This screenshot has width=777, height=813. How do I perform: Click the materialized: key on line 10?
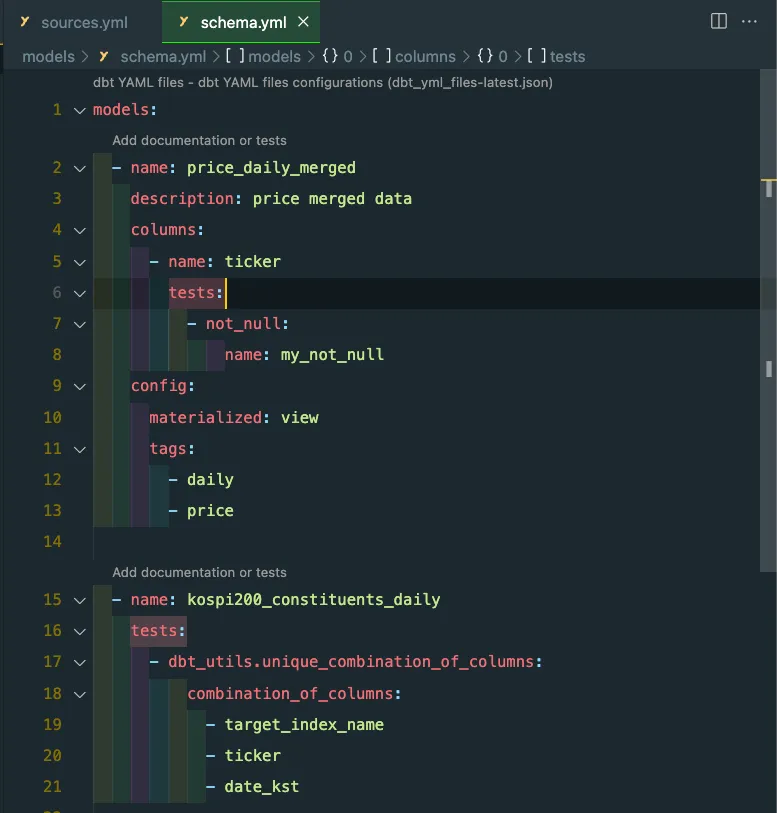[210, 418]
